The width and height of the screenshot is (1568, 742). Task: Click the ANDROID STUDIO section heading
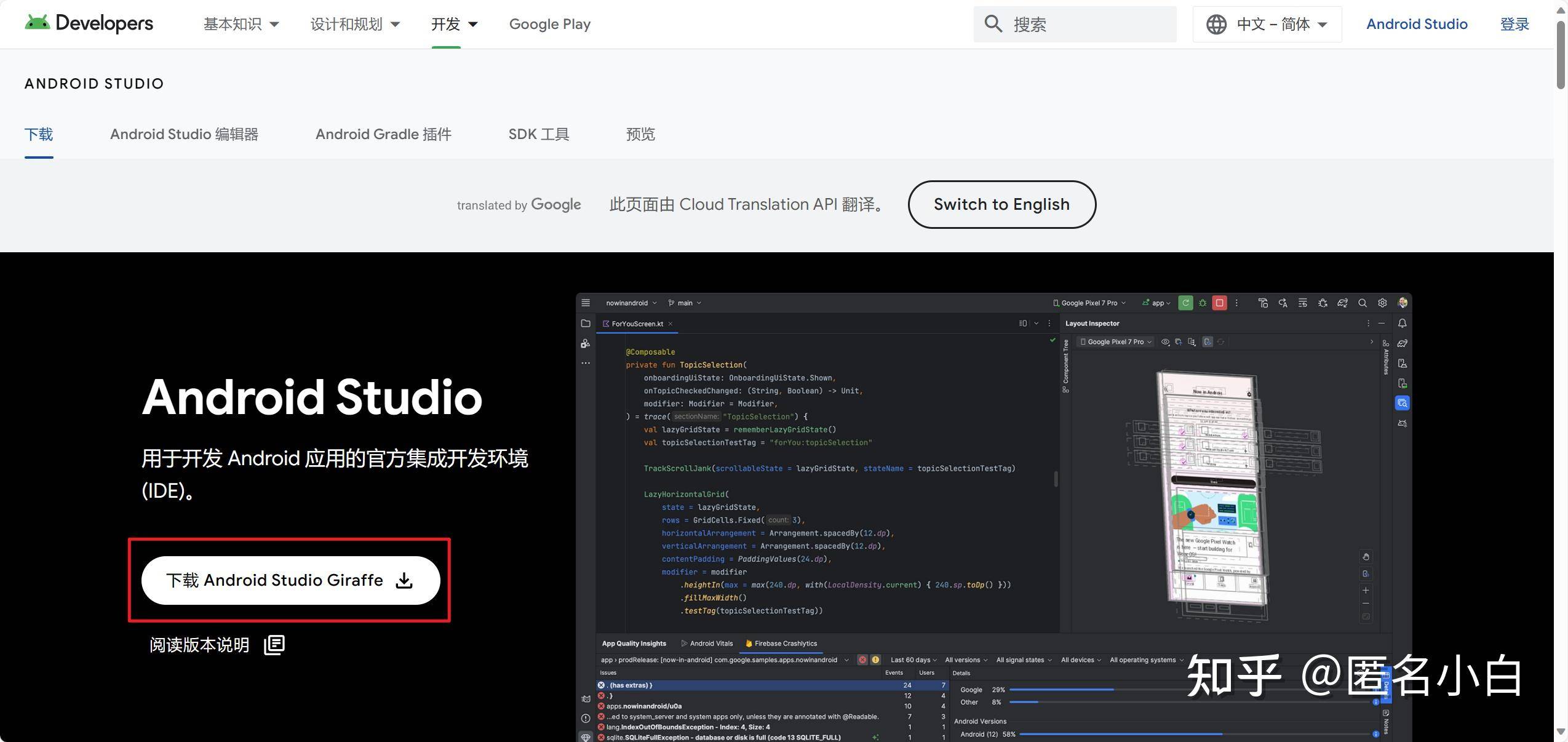coord(94,84)
